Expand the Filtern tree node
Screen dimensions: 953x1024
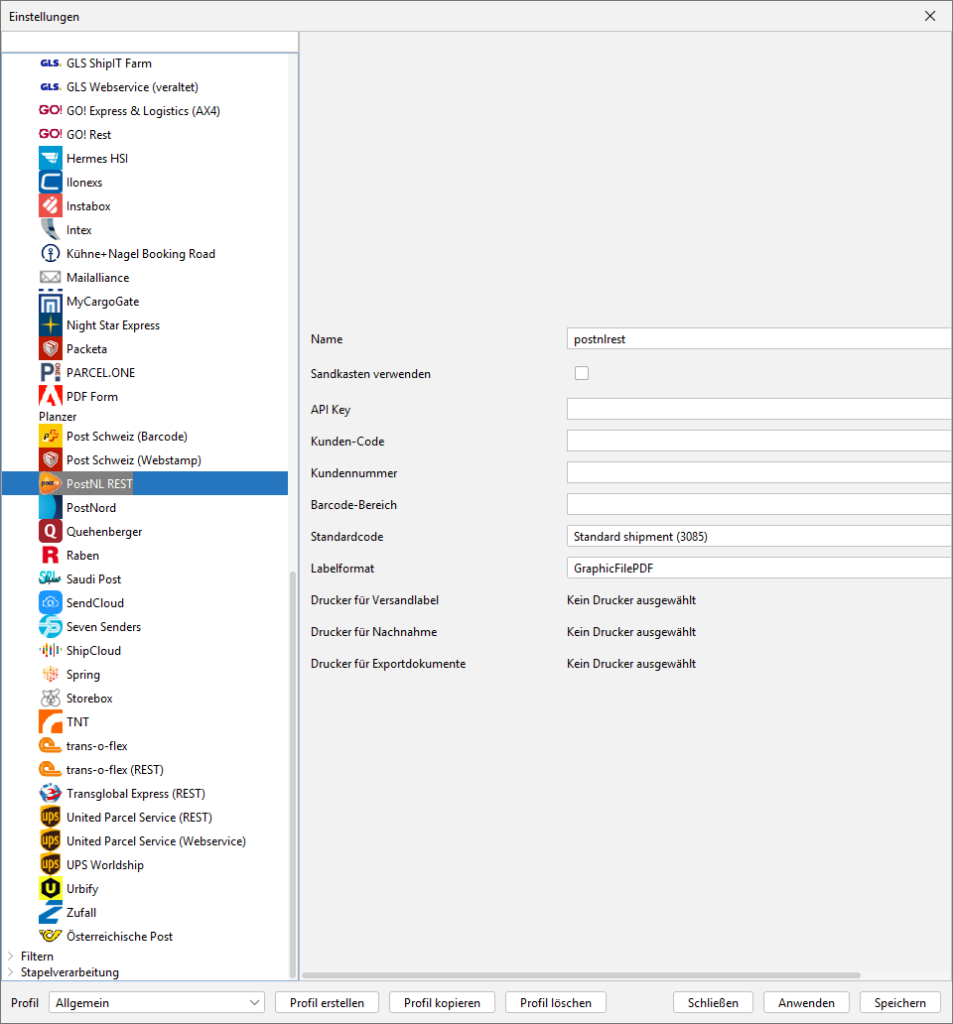coord(11,956)
